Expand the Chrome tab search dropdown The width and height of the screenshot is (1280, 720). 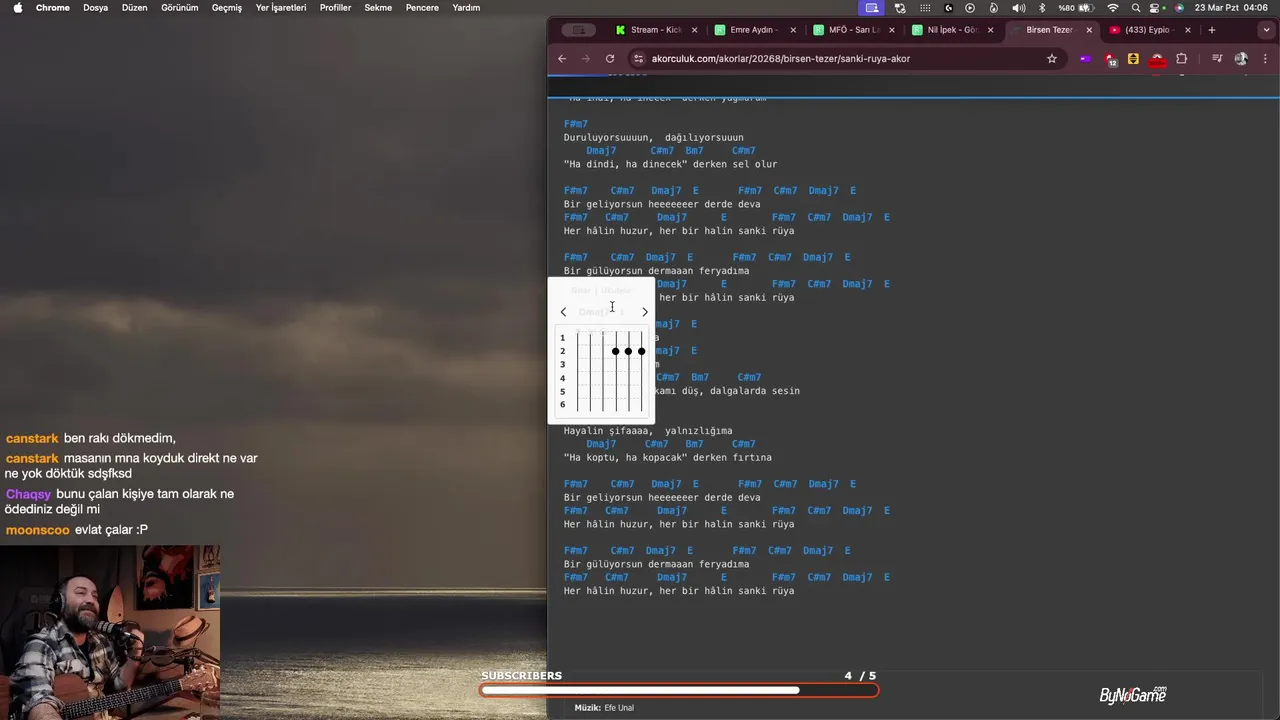pyautogui.click(x=1266, y=30)
